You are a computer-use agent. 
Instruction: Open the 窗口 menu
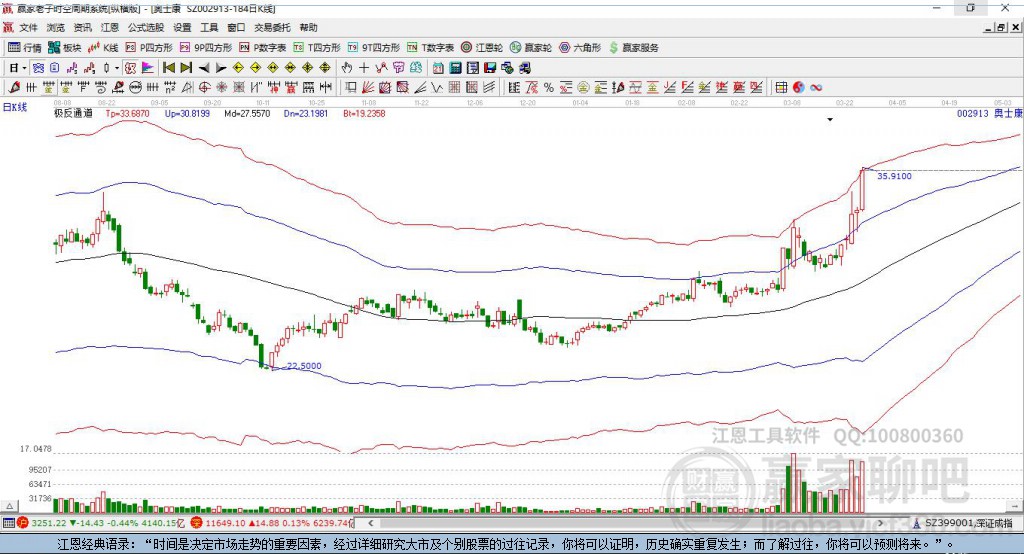point(236,27)
